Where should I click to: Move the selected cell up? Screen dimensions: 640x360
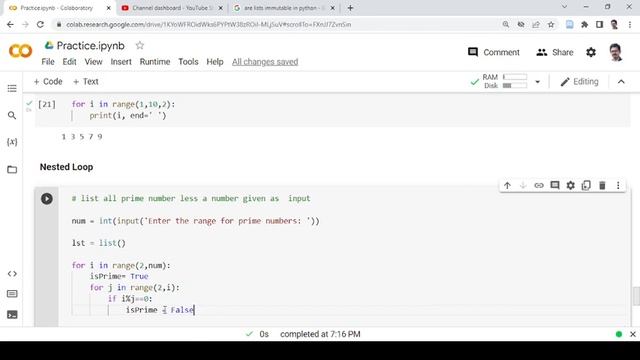click(x=507, y=186)
